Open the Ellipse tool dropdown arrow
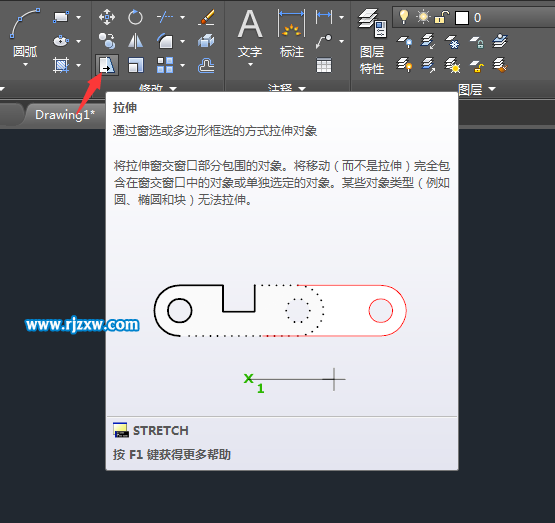 tap(79, 41)
